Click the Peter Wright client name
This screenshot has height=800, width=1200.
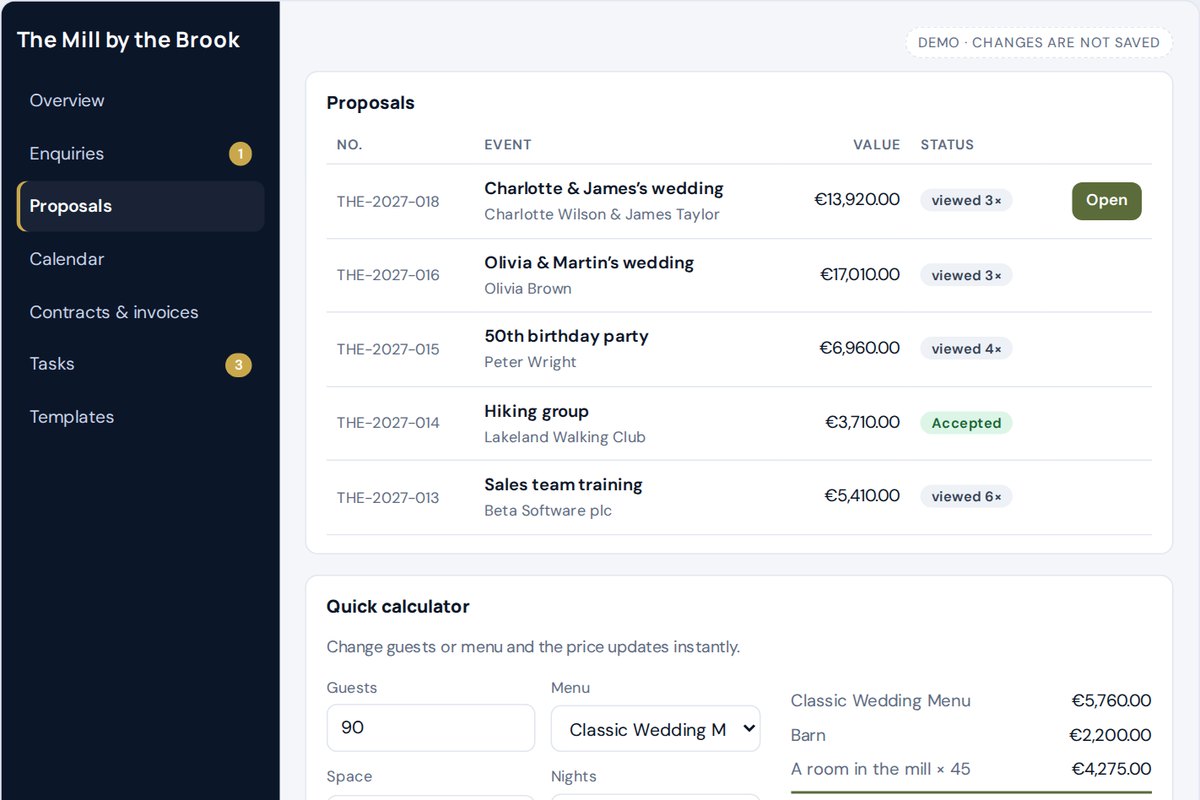coord(530,362)
